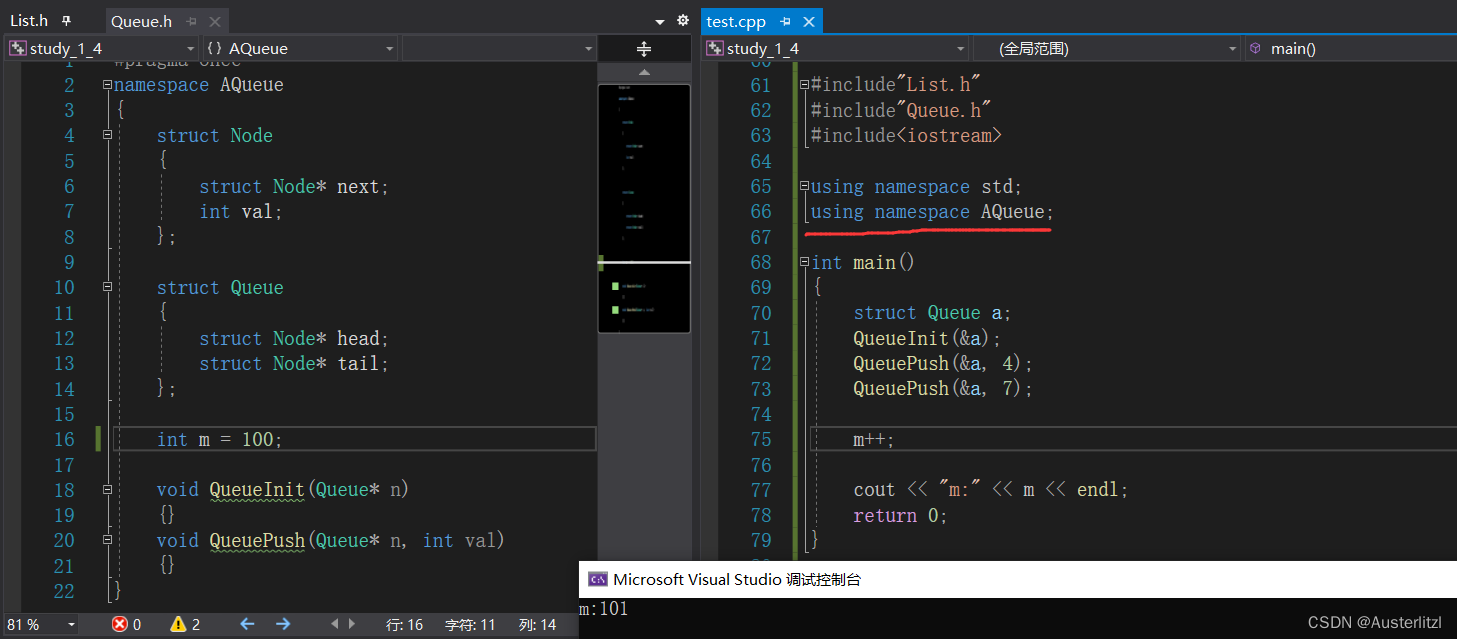Click the code minimap preview in Queue.h
Viewport: 1457px width, 639px height.
coord(644,208)
